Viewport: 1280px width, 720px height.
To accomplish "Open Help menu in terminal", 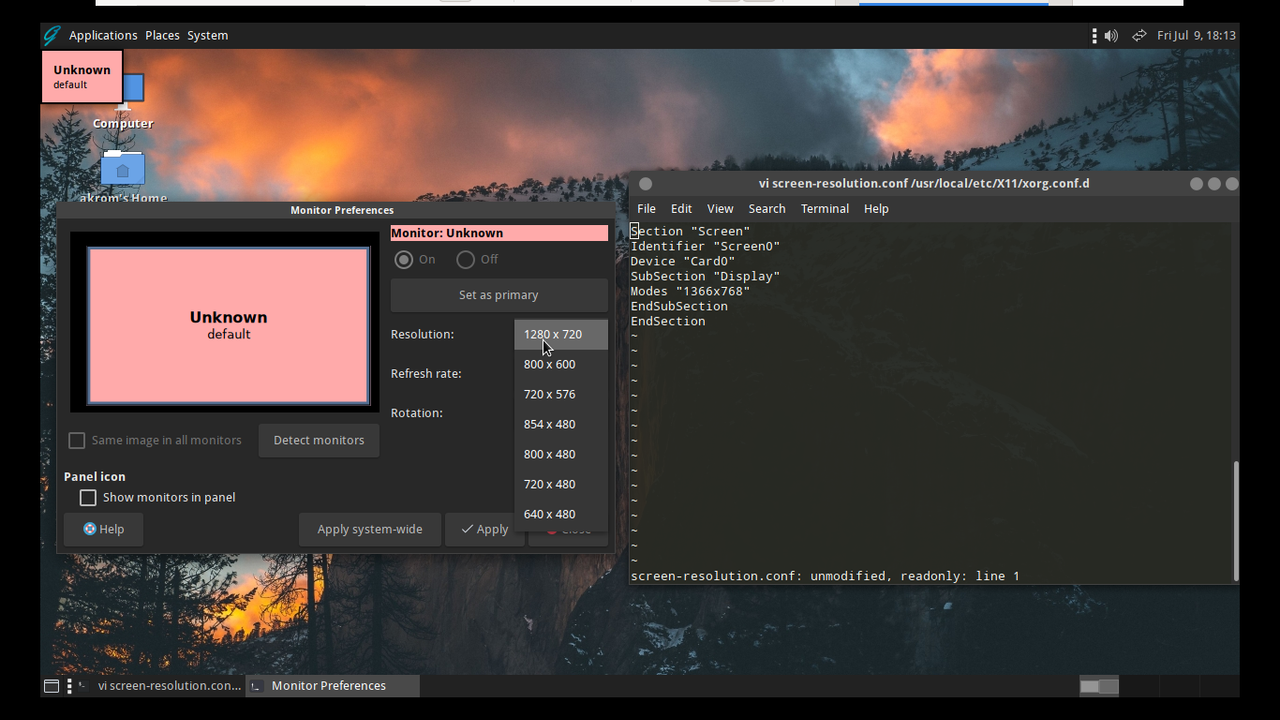I will coord(876,209).
